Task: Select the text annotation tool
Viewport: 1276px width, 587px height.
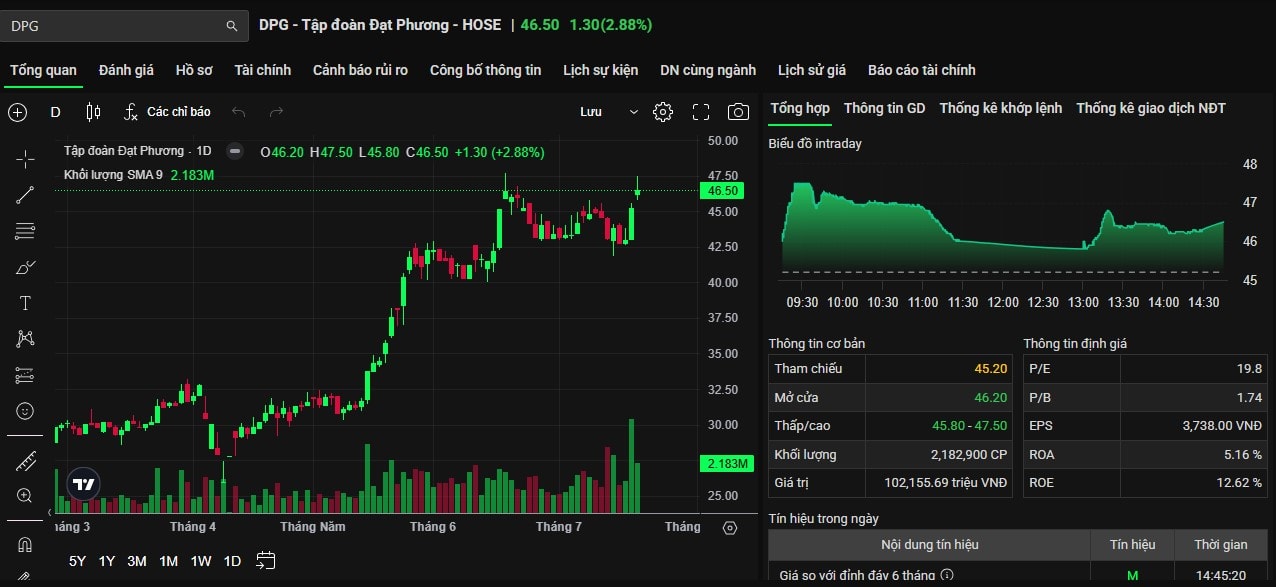Action: click(x=25, y=303)
